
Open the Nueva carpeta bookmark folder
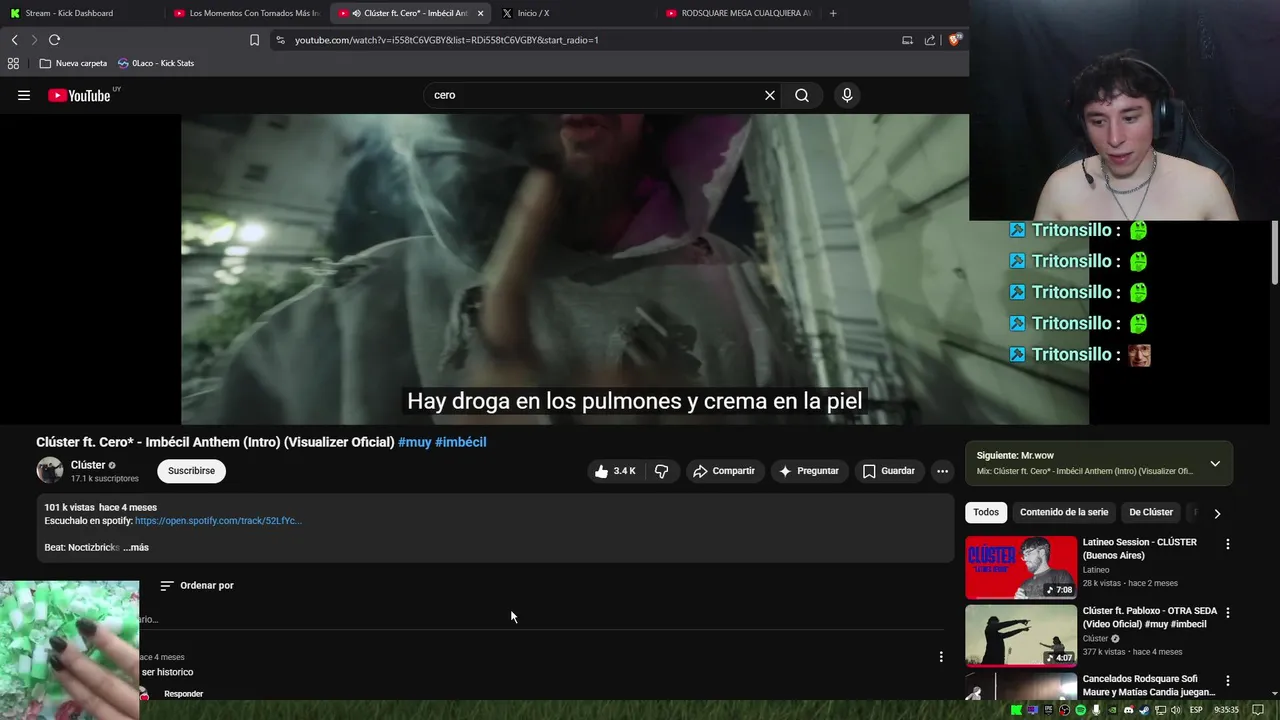pos(73,63)
